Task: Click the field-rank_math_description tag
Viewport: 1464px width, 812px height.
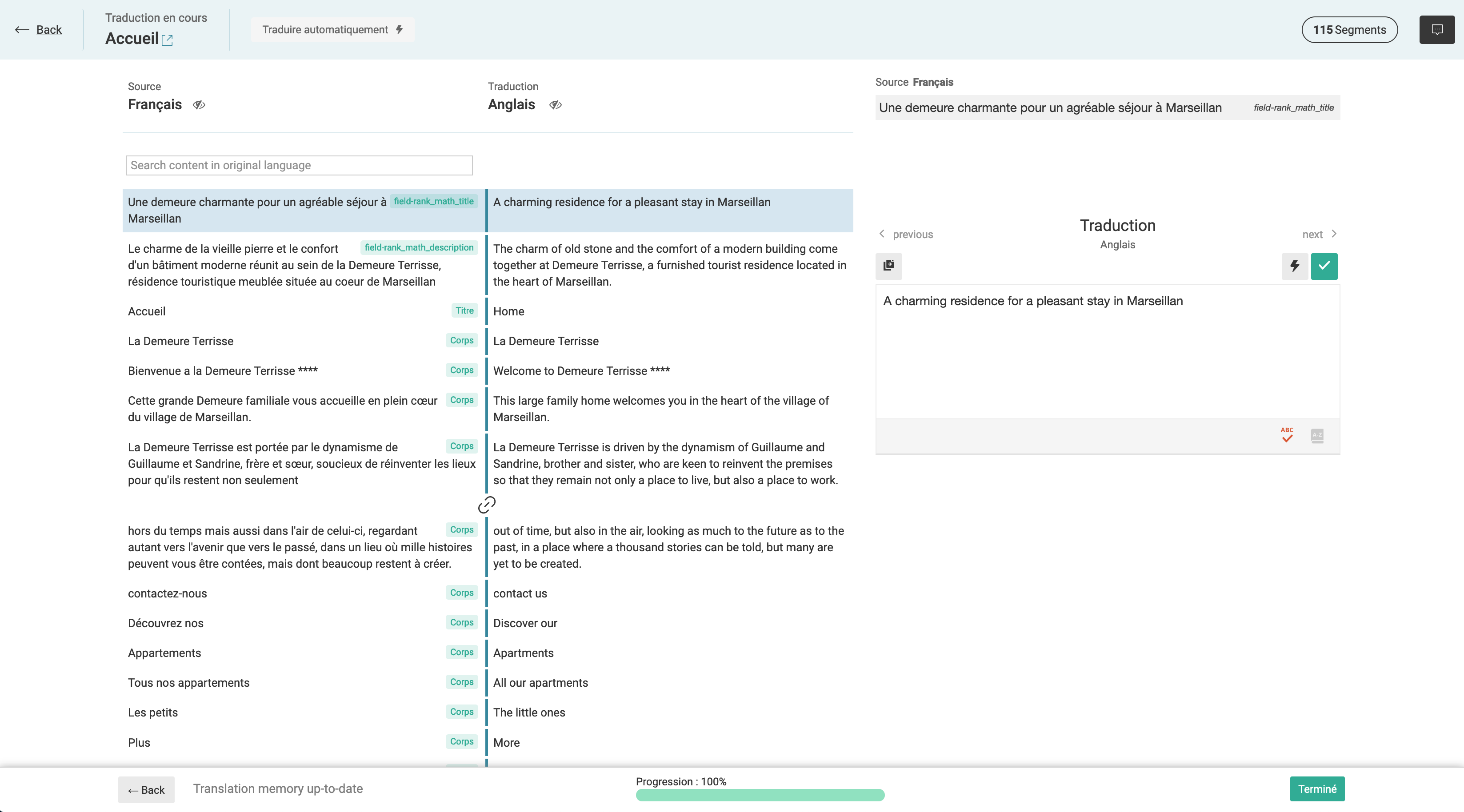Action: (419, 247)
